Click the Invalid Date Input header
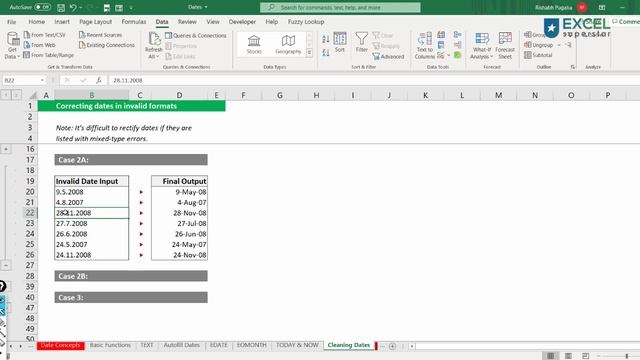 [x=91, y=181]
